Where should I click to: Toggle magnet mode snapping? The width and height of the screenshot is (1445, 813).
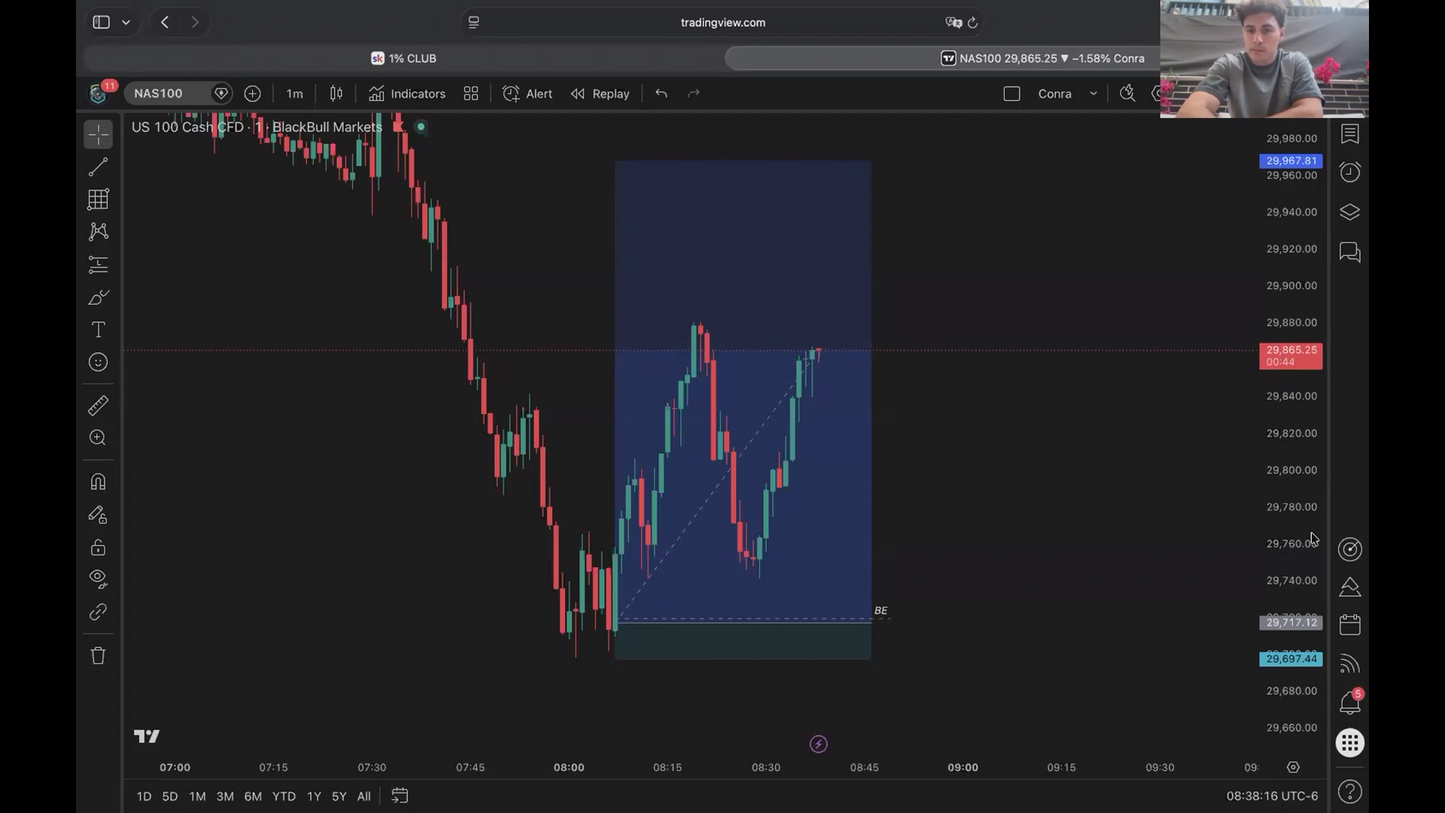(x=98, y=481)
